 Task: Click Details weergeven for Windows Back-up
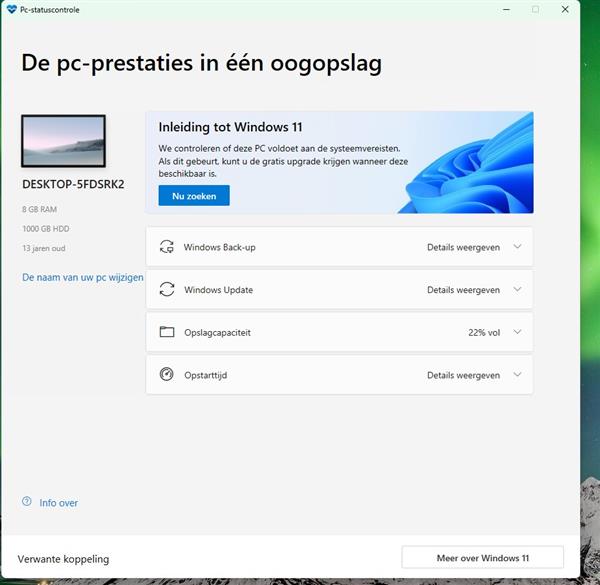click(463, 247)
